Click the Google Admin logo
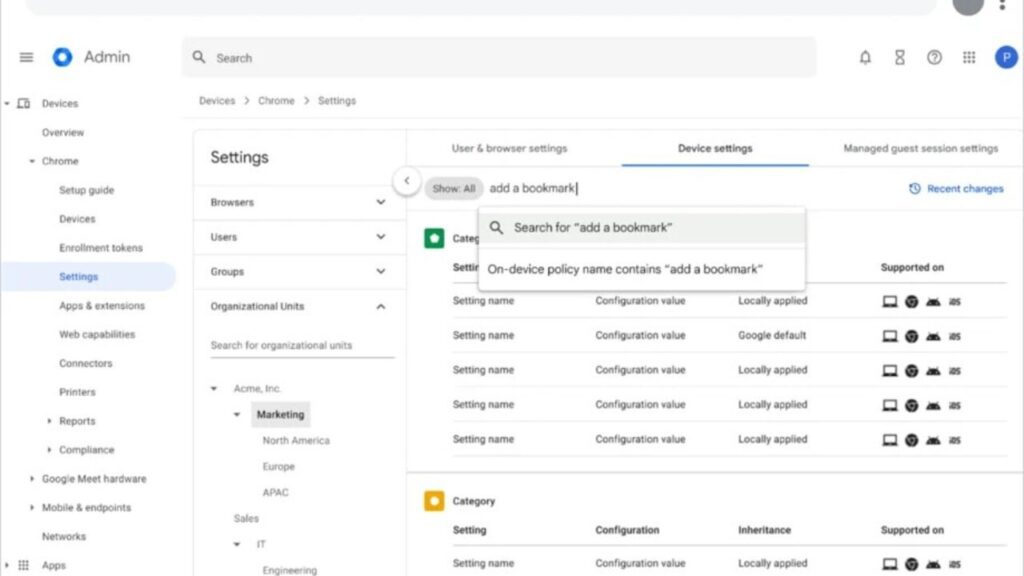Image resolution: width=1024 pixels, height=576 pixels. [63, 57]
